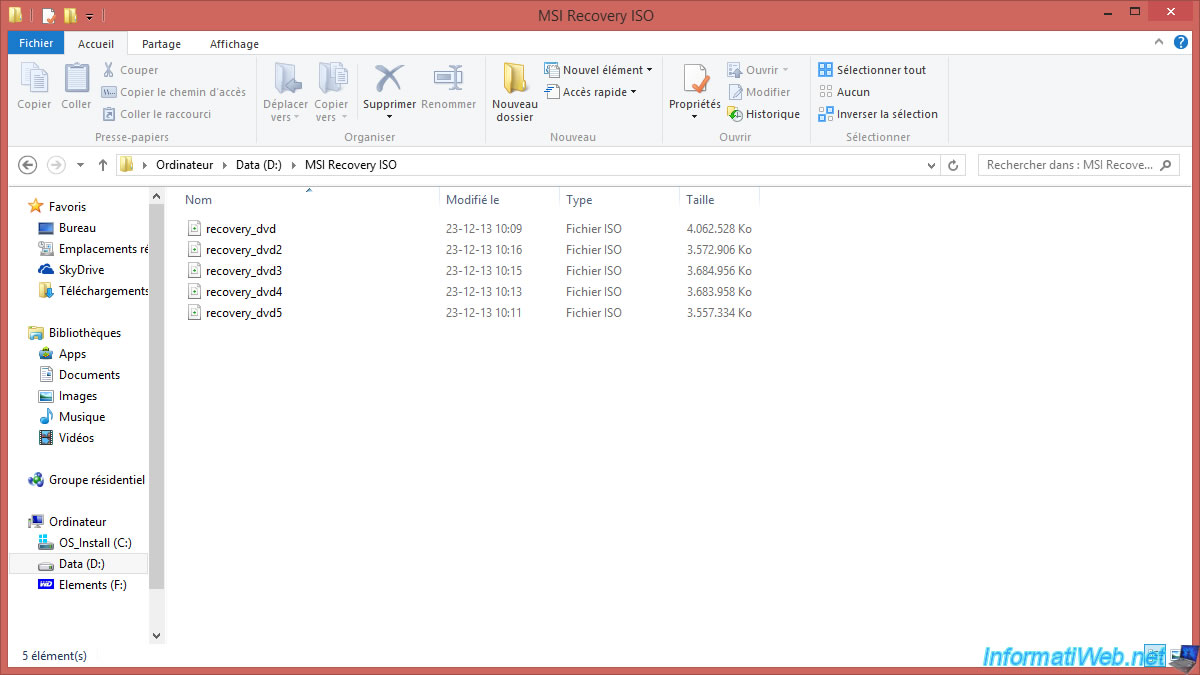Refresh the folder view
Screen dimensions: 1200x675
point(954,165)
